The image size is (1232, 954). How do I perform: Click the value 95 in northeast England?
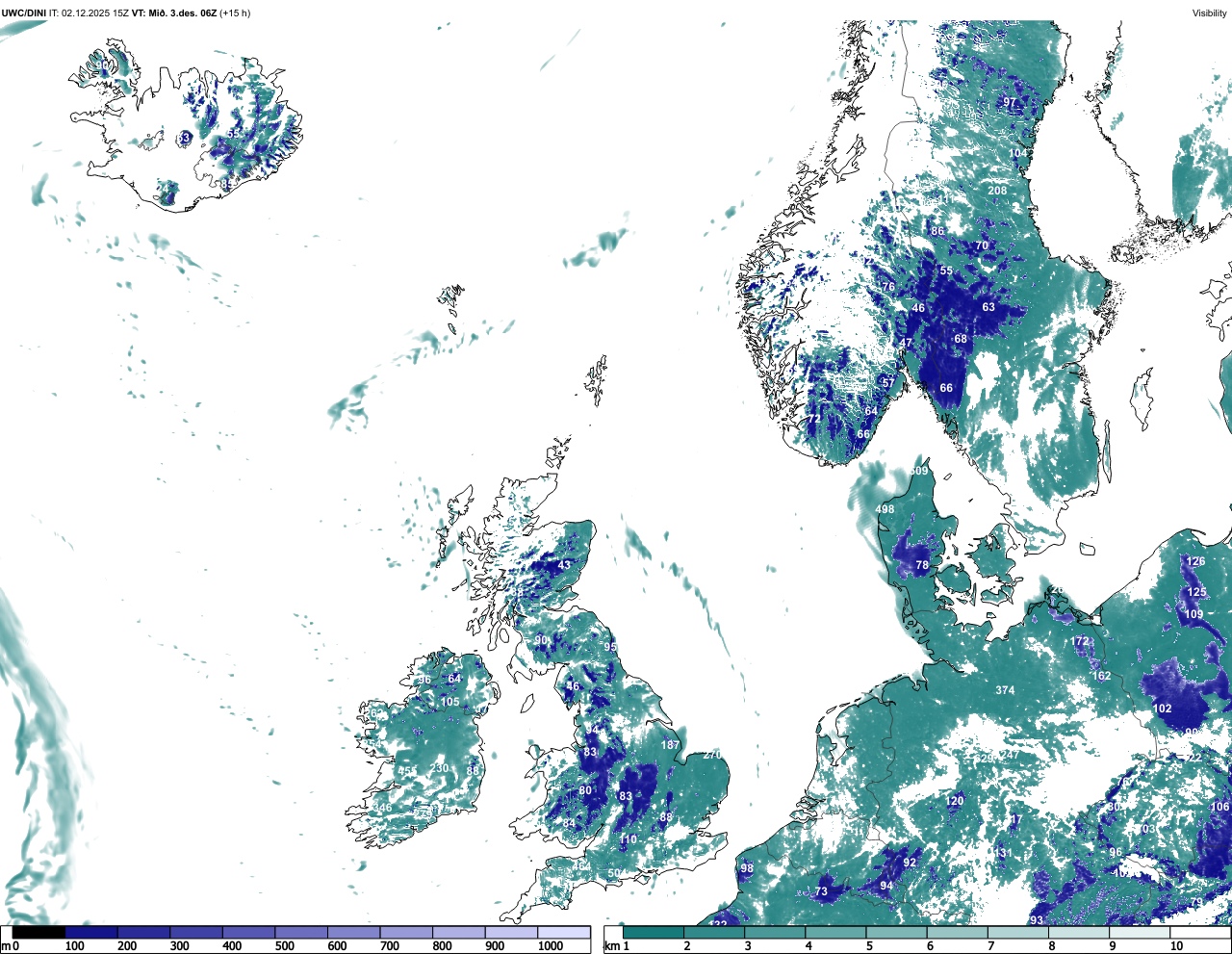(x=610, y=648)
